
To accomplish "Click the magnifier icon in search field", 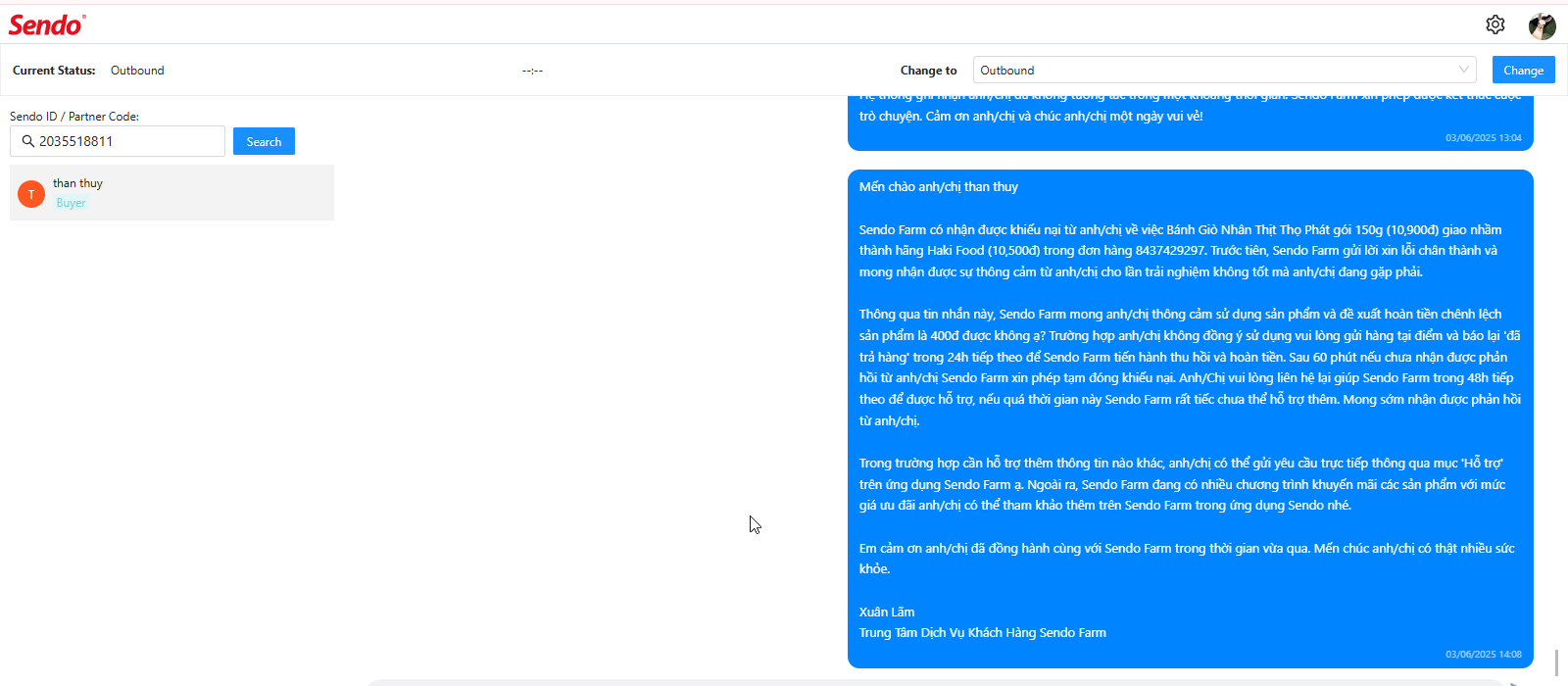I will [x=28, y=141].
